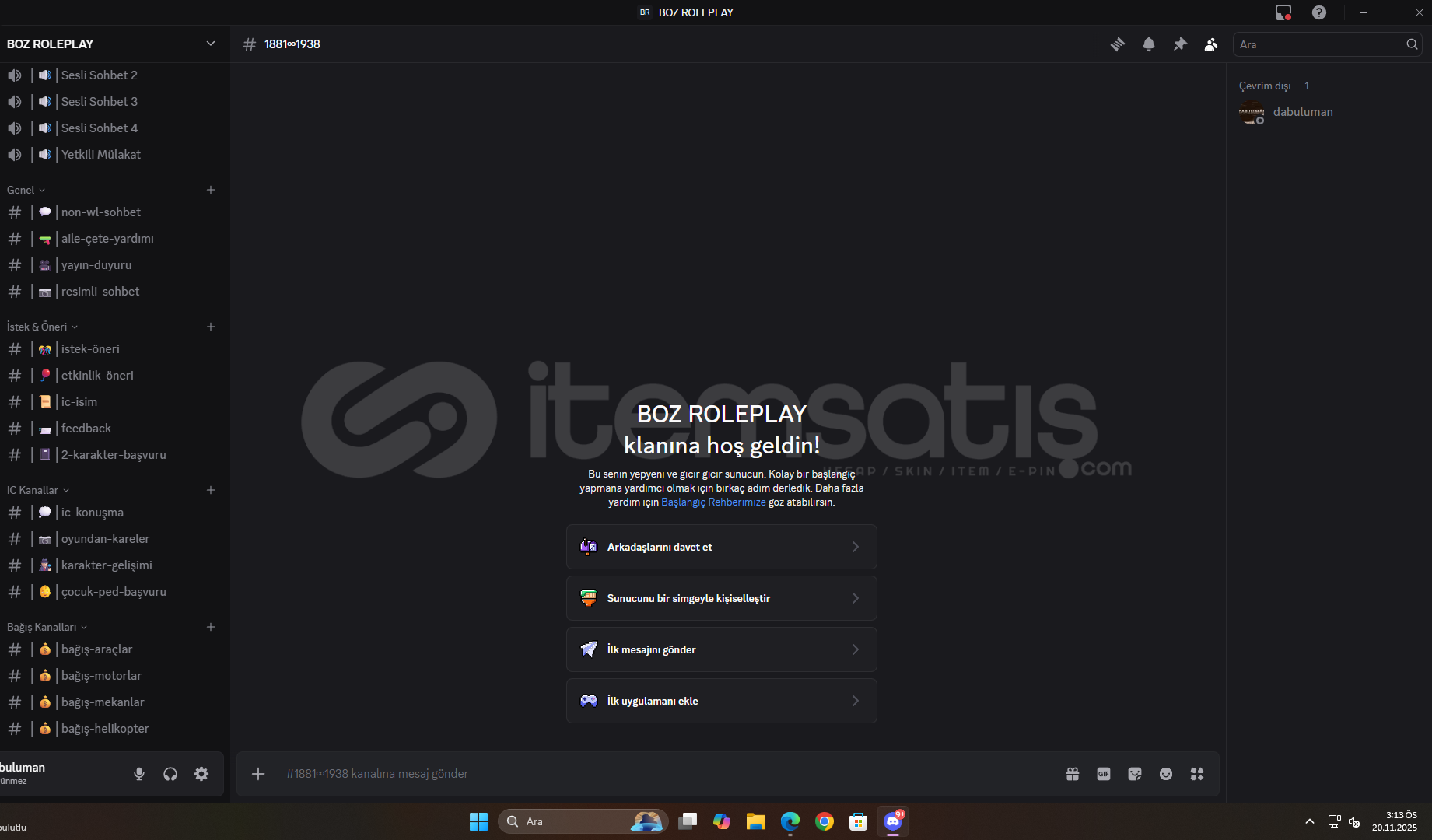This screenshot has height=840, width=1432.
Task: Click the Arkadaşlarını davet et chevron arrow
Action: [856, 547]
